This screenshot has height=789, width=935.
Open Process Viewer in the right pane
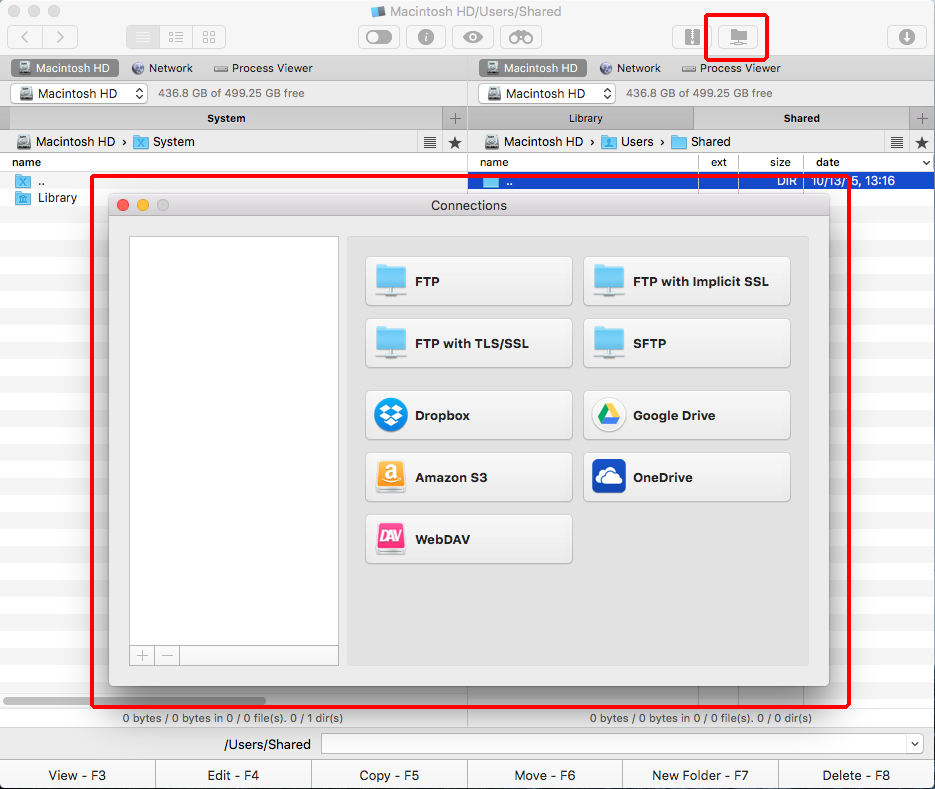pyautogui.click(x=731, y=68)
